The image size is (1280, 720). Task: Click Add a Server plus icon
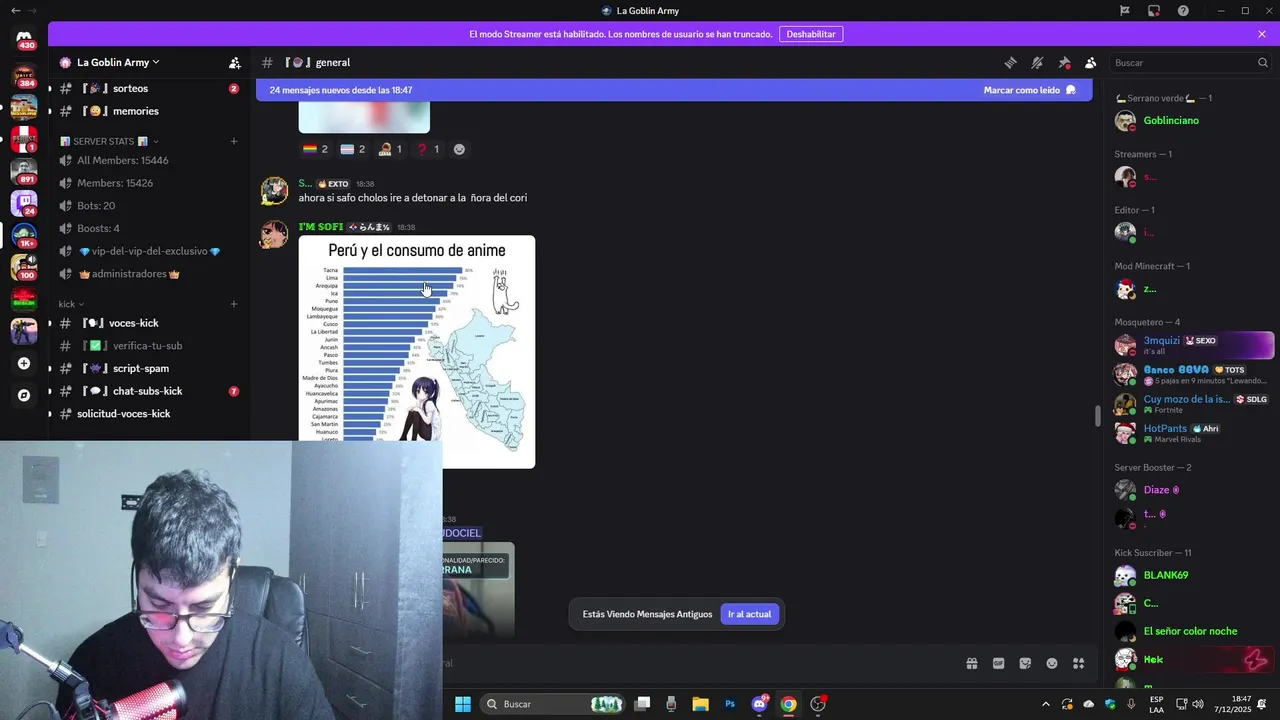coord(24,363)
